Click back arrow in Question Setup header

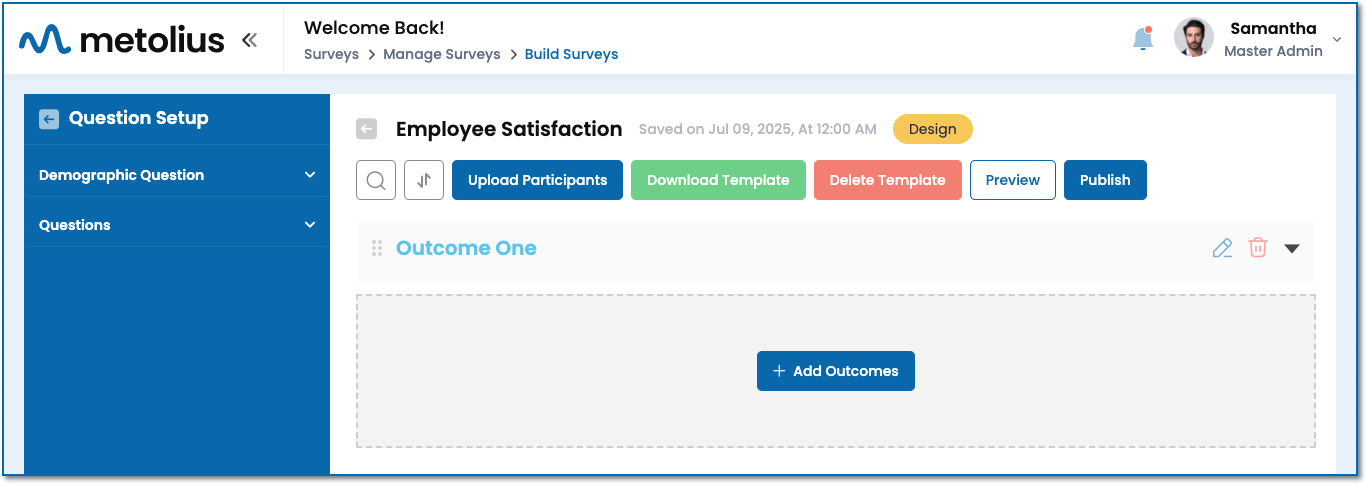click(49, 119)
